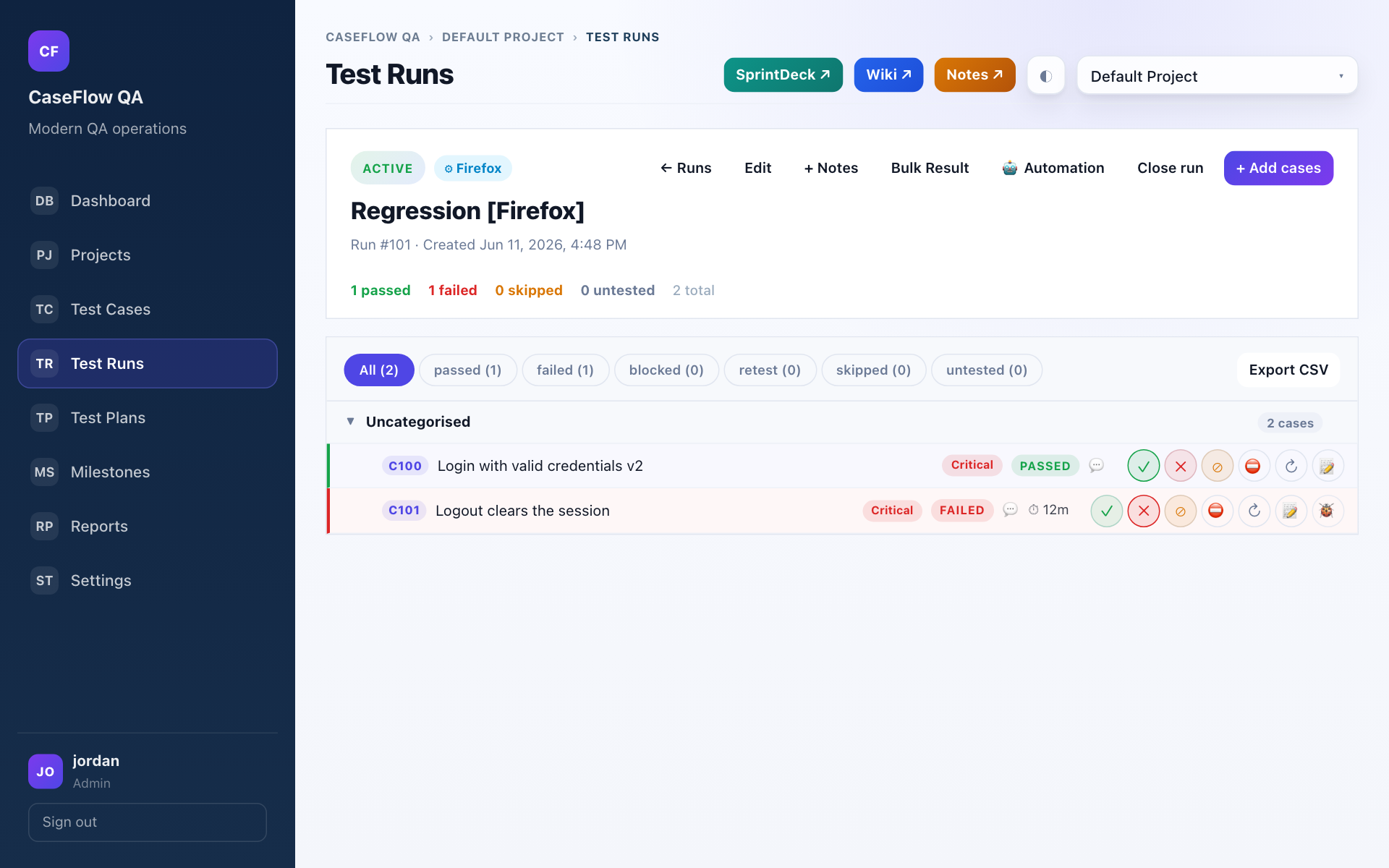Image resolution: width=1389 pixels, height=868 pixels.
Task: Filter by retest (0)
Action: click(x=770, y=370)
